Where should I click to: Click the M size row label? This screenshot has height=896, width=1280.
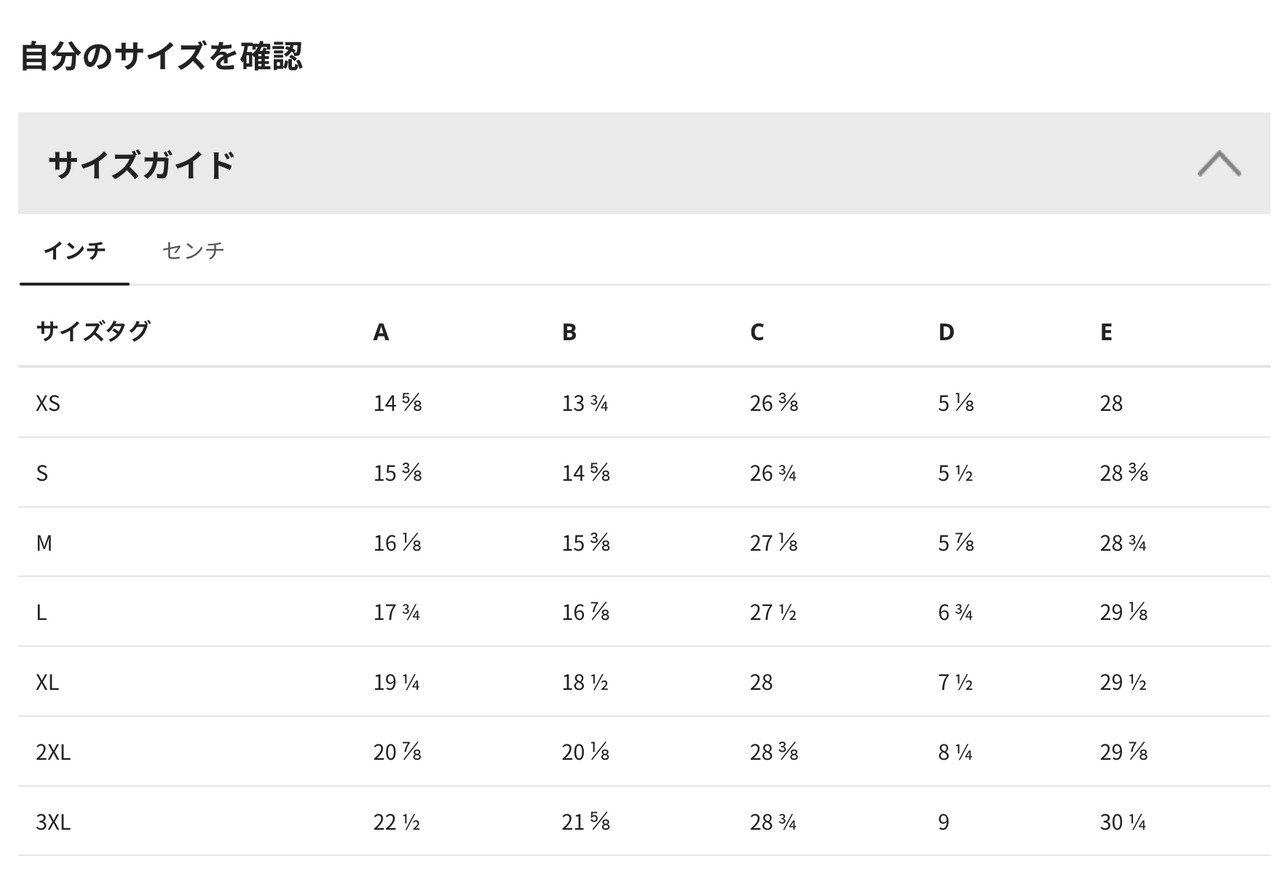click(x=44, y=543)
